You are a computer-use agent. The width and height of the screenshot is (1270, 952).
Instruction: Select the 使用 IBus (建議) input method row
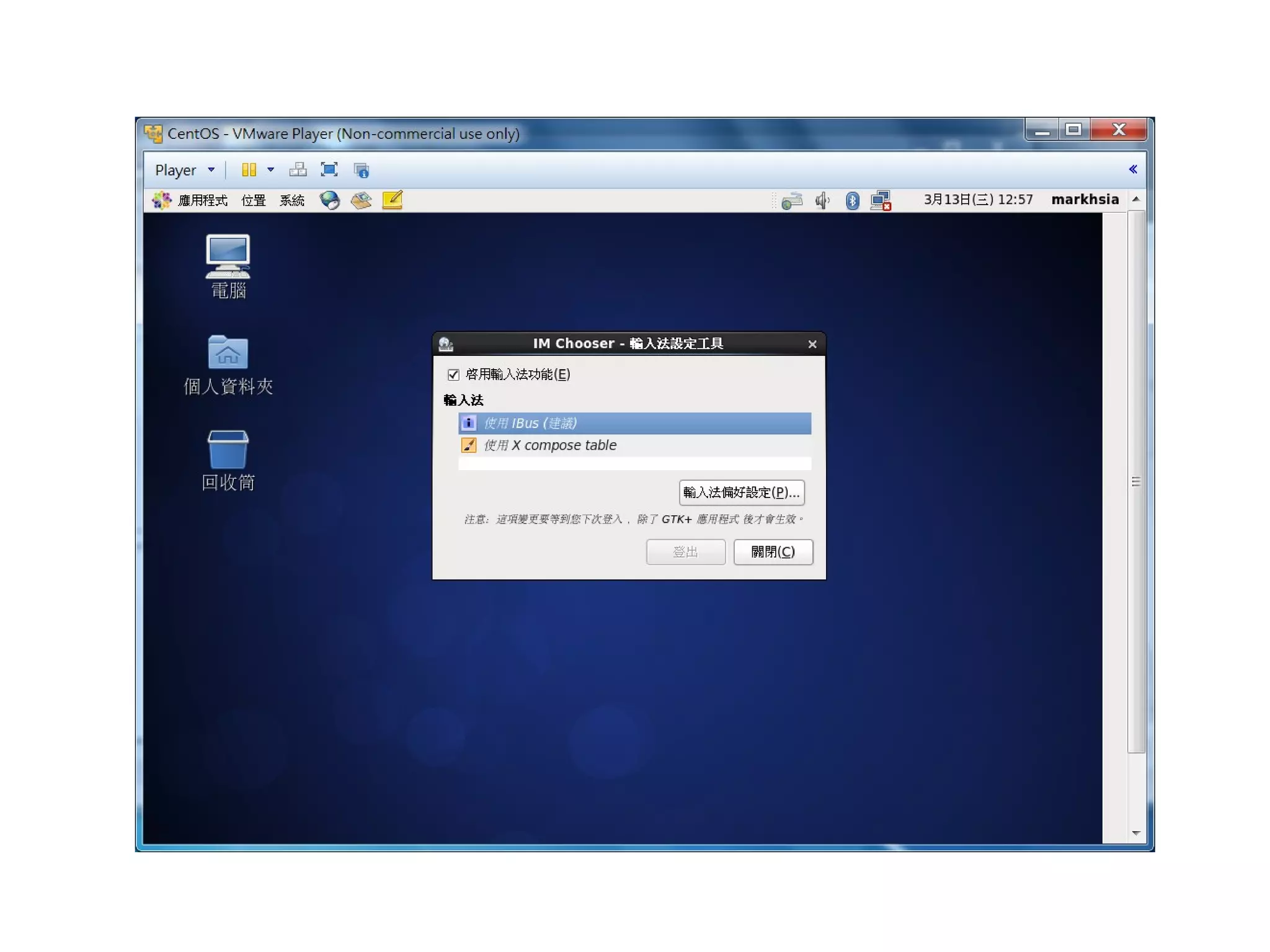pos(634,423)
